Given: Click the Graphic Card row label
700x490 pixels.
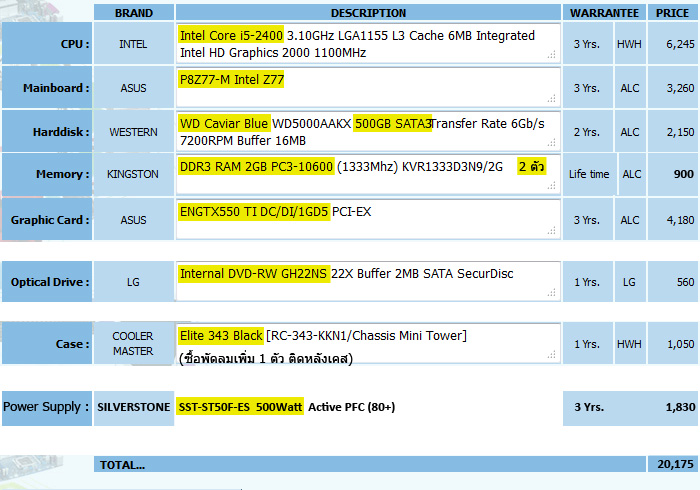Looking at the screenshot, I should pyautogui.click(x=47, y=220).
